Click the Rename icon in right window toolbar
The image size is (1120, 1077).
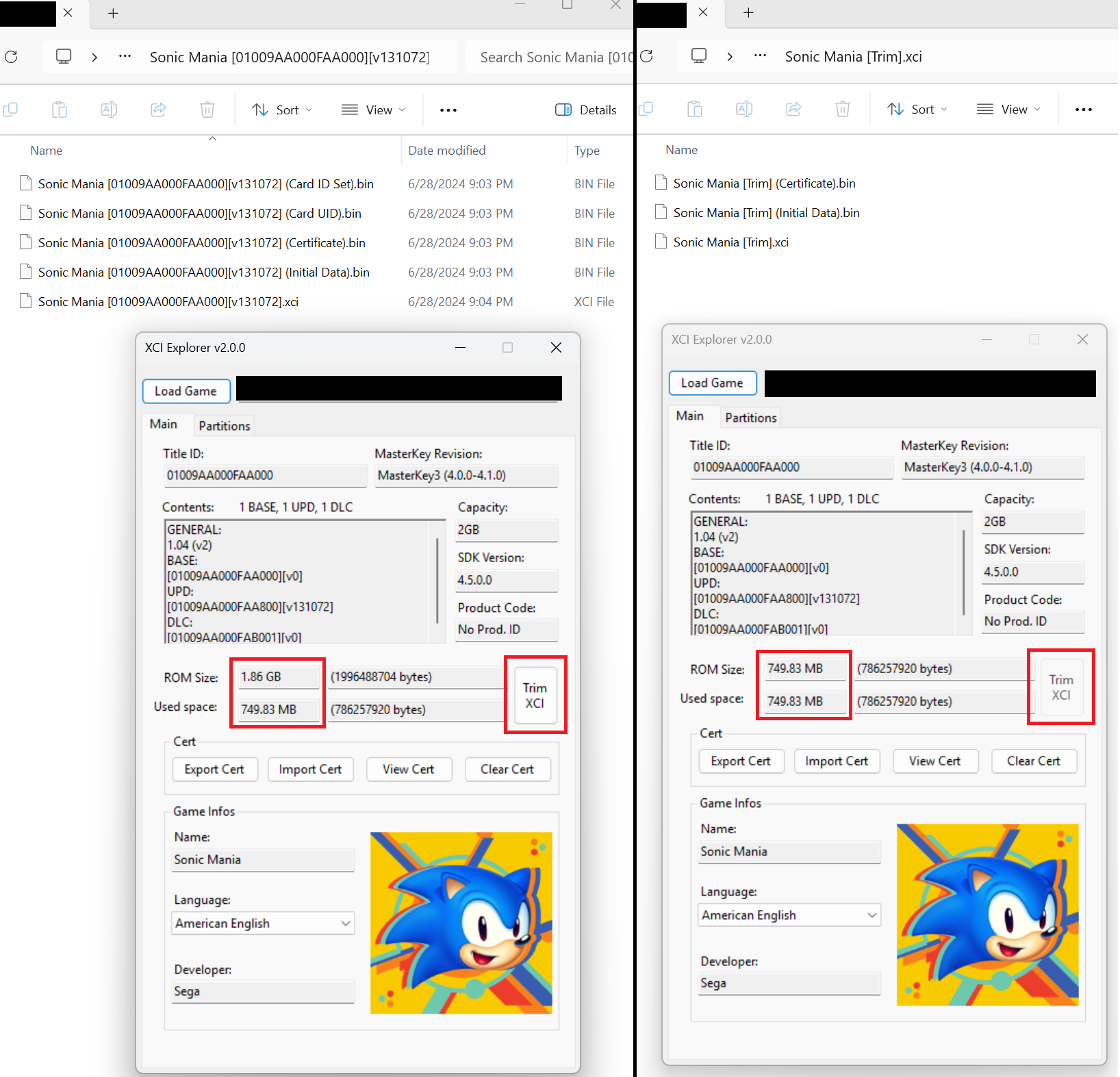tap(744, 109)
